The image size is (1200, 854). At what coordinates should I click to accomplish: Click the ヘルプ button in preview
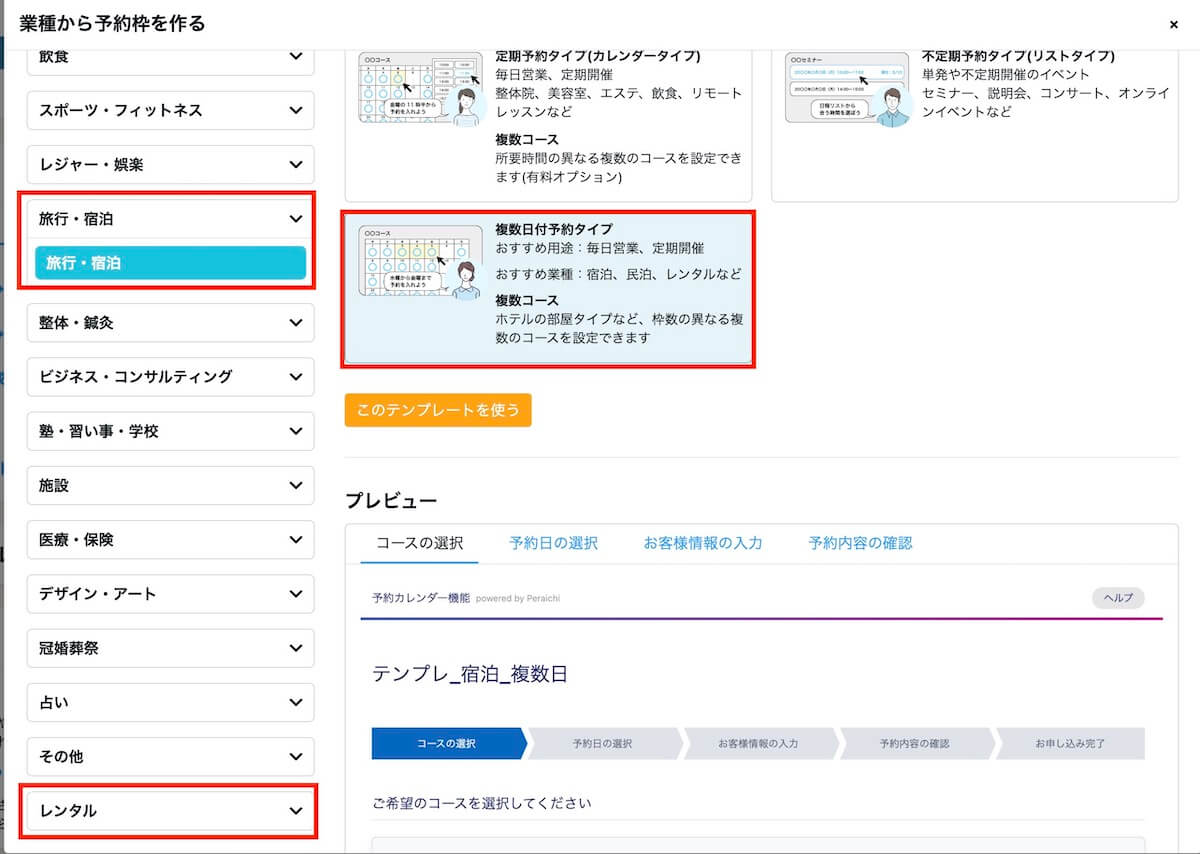pyautogui.click(x=1117, y=598)
